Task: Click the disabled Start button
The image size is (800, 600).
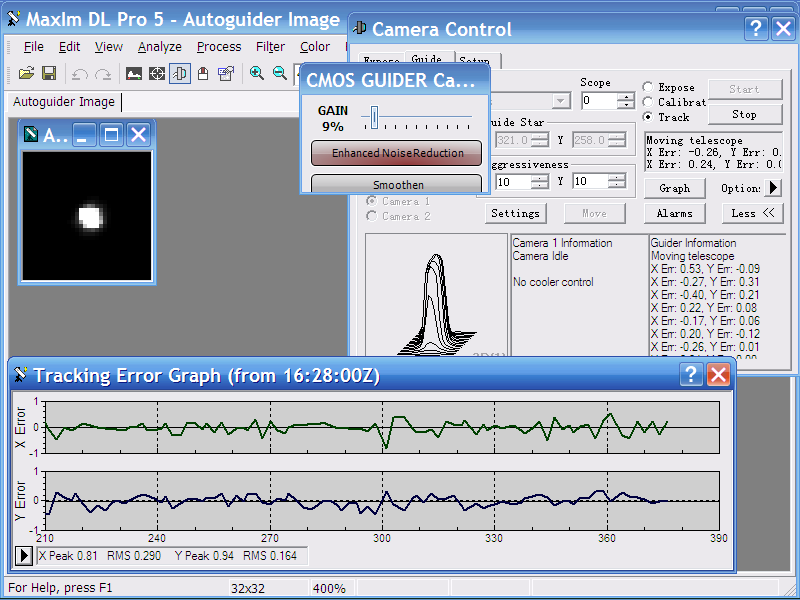Action: coord(745,89)
